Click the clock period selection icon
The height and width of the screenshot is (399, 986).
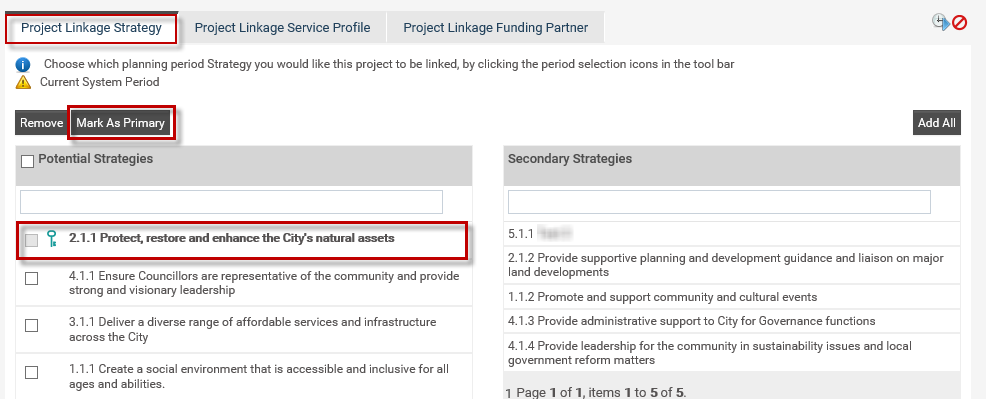click(x=941, y=23)
